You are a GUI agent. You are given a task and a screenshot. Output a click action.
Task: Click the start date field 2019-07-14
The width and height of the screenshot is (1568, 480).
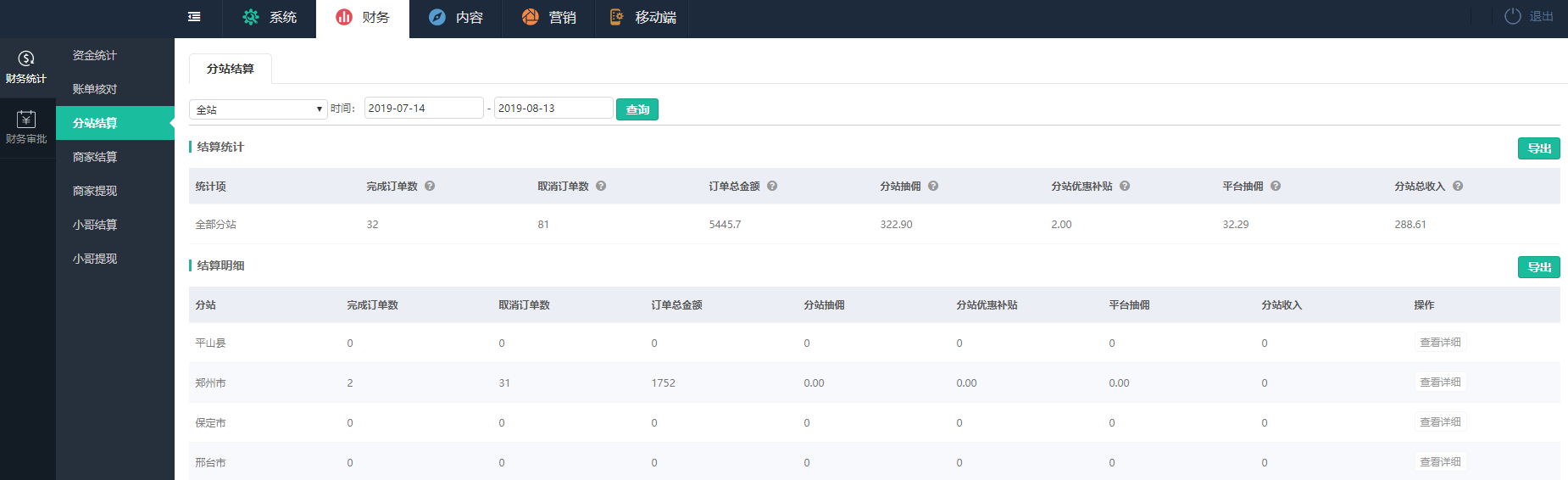(423, 109)
